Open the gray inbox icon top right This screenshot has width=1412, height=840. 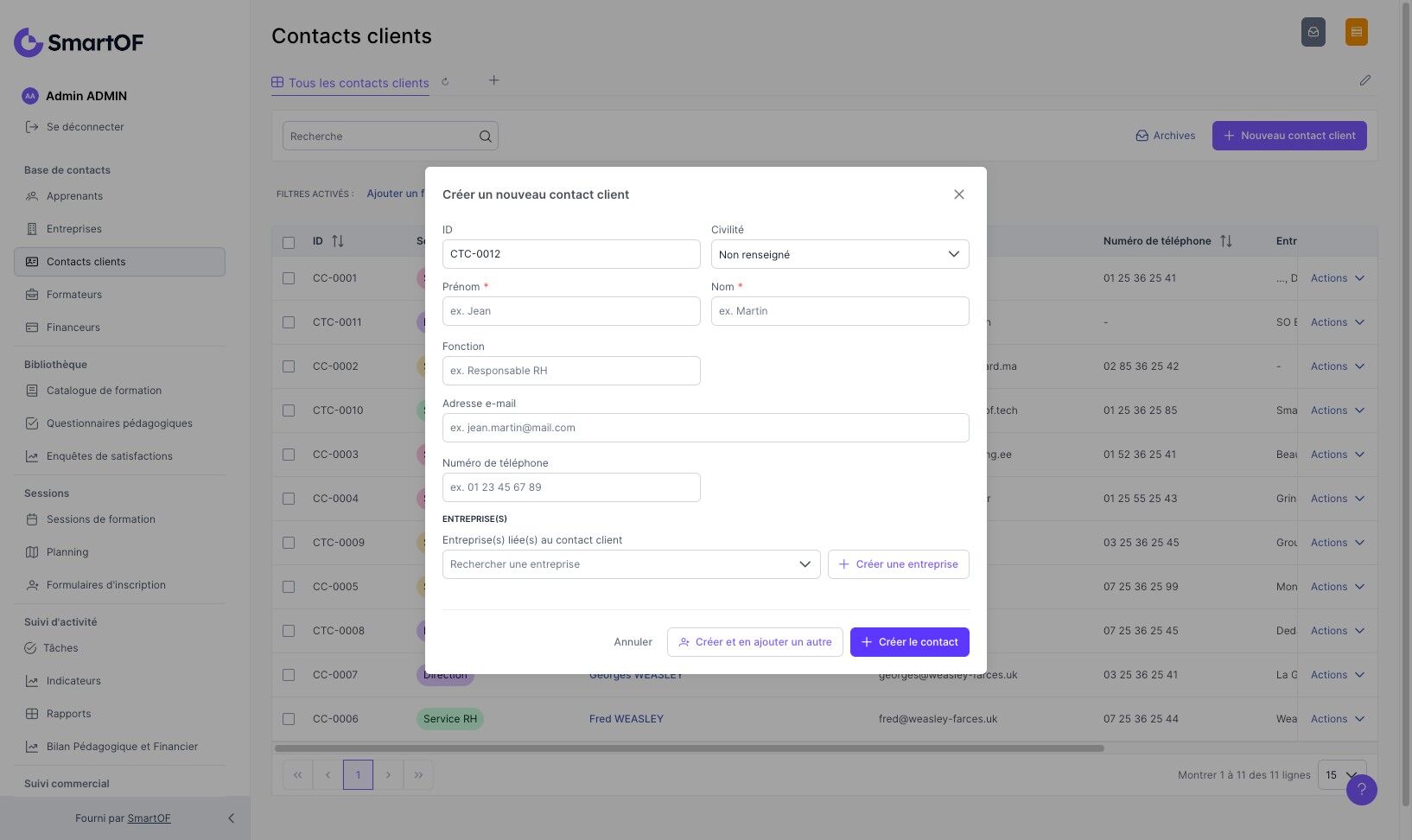pyautogui.click(x=1313, y=32)
